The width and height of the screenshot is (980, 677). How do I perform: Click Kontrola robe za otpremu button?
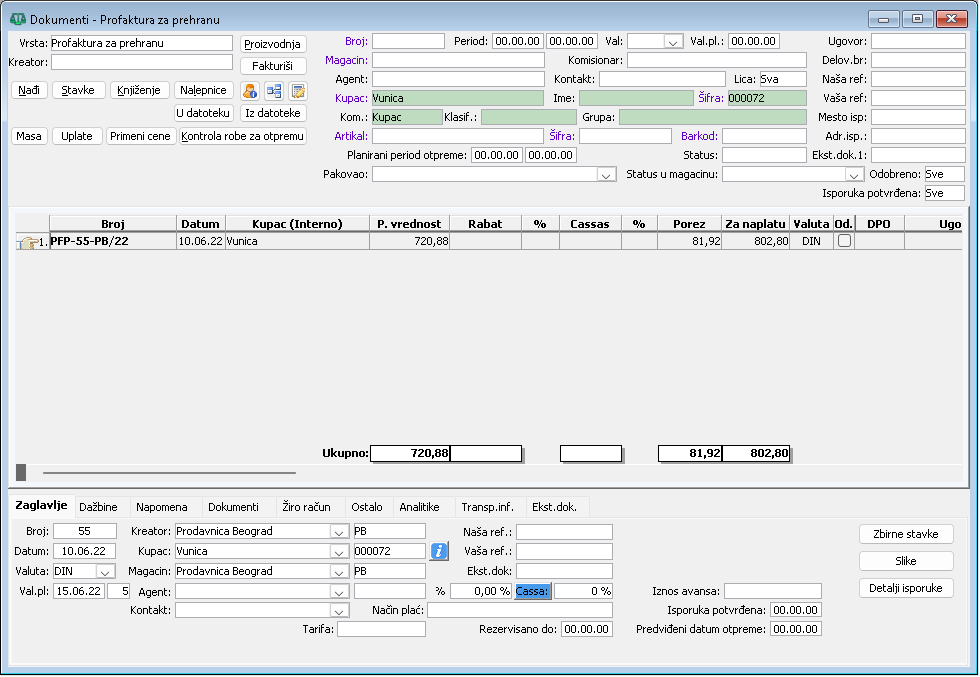242,136
